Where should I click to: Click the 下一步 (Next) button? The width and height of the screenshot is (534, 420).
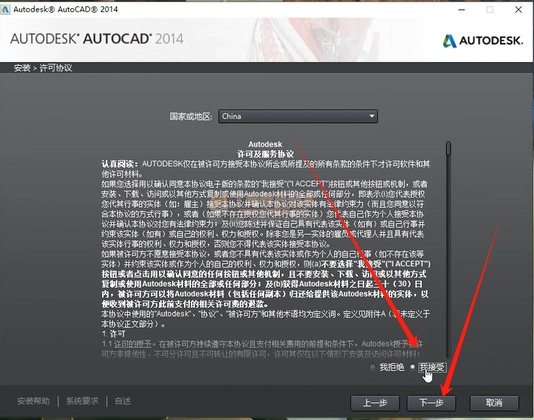[x=431, y=403]
